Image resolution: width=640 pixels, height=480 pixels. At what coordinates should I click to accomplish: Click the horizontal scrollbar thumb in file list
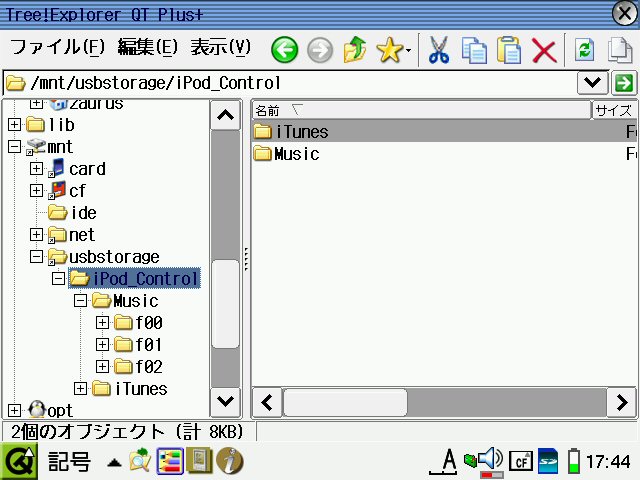click(345, 402)
